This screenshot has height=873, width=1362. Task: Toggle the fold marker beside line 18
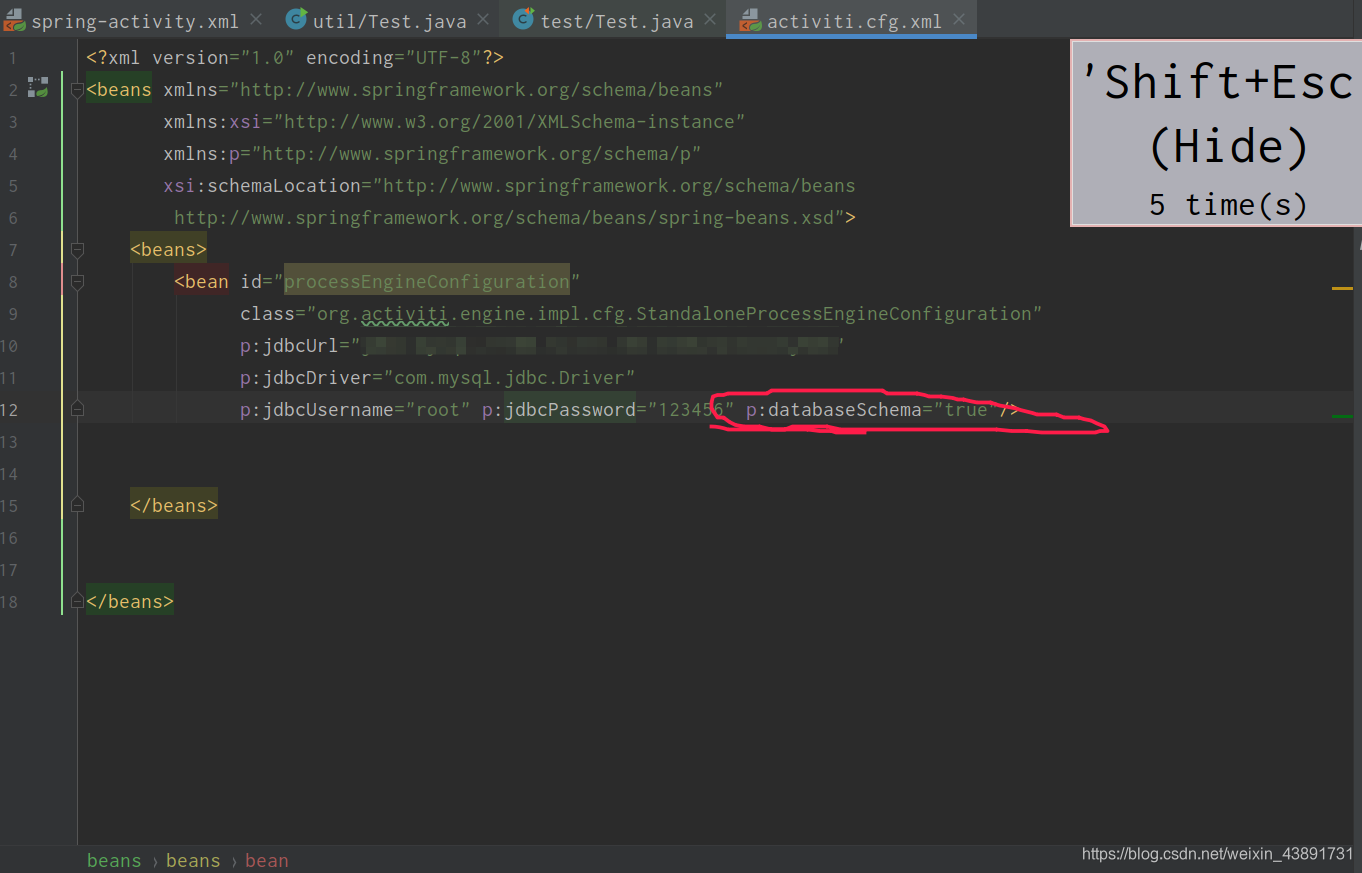tap(77, 601)
